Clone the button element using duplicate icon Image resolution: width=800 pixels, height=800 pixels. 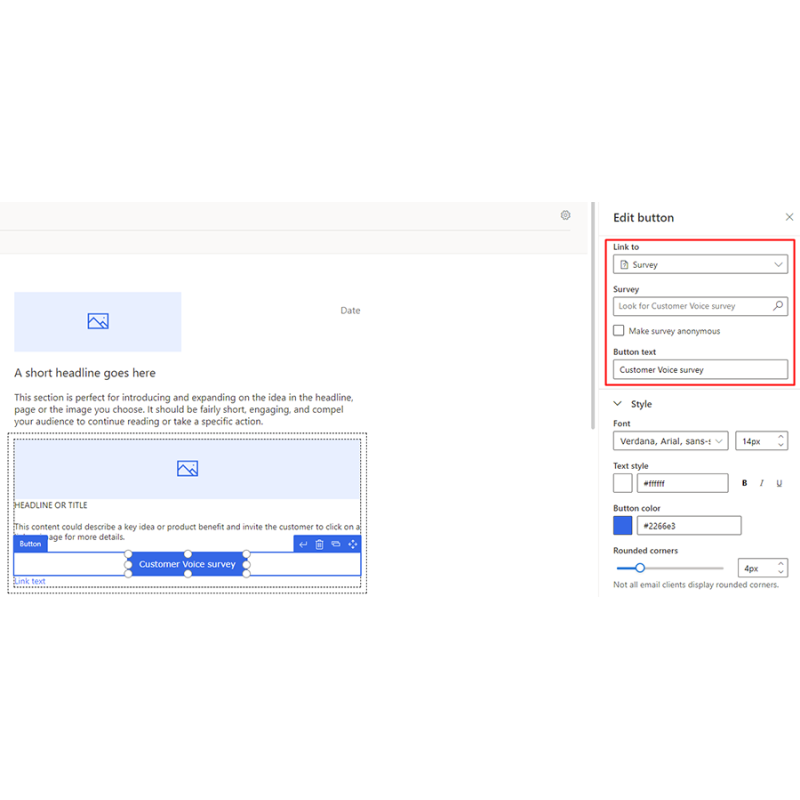tap(336, 544)
